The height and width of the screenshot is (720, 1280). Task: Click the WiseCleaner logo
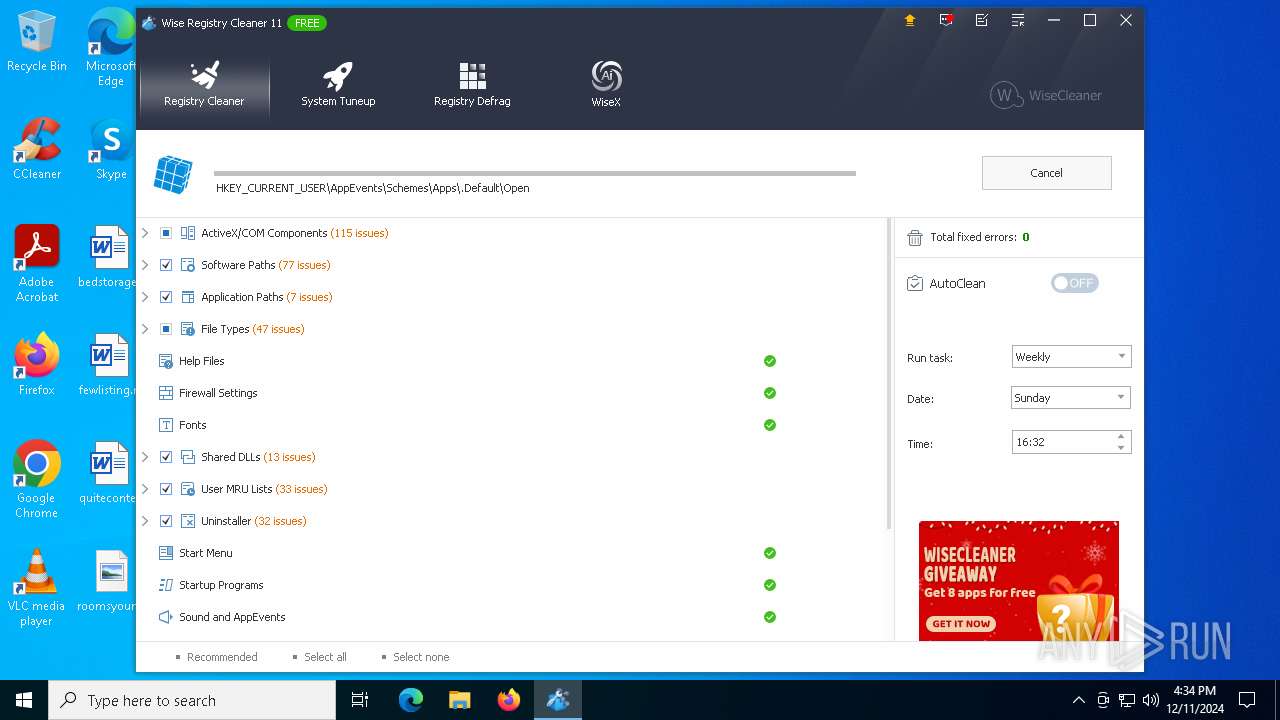point(1046,95)
